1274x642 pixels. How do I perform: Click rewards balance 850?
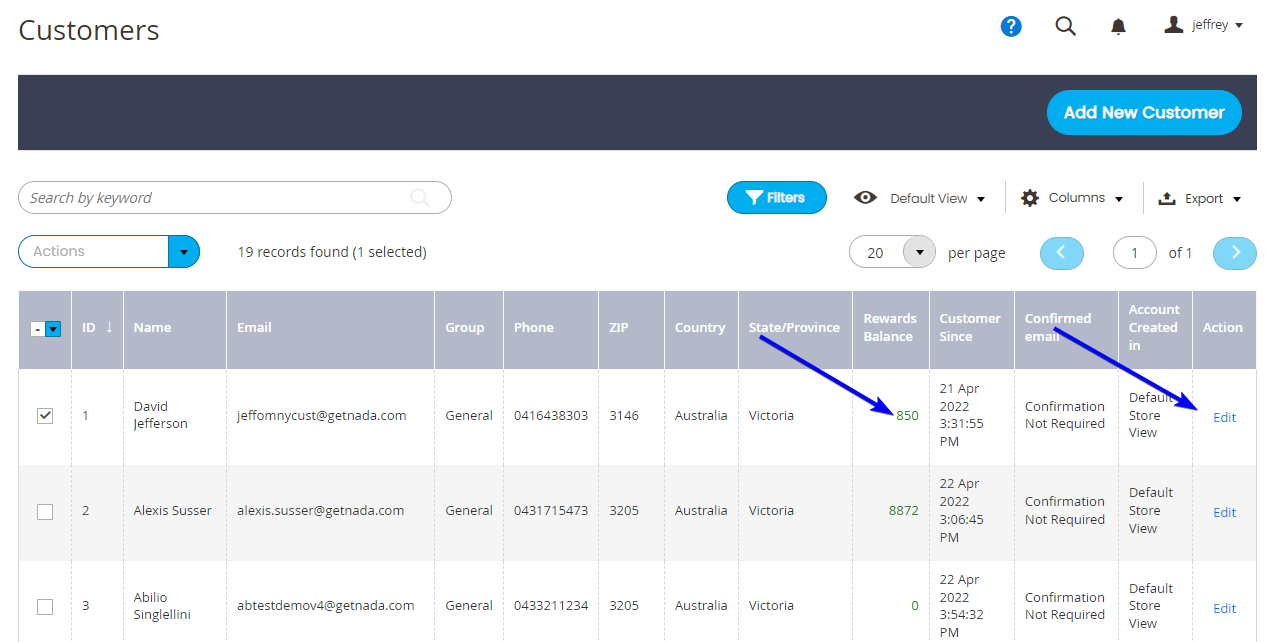pyautogui.click(x=907, y=415)
